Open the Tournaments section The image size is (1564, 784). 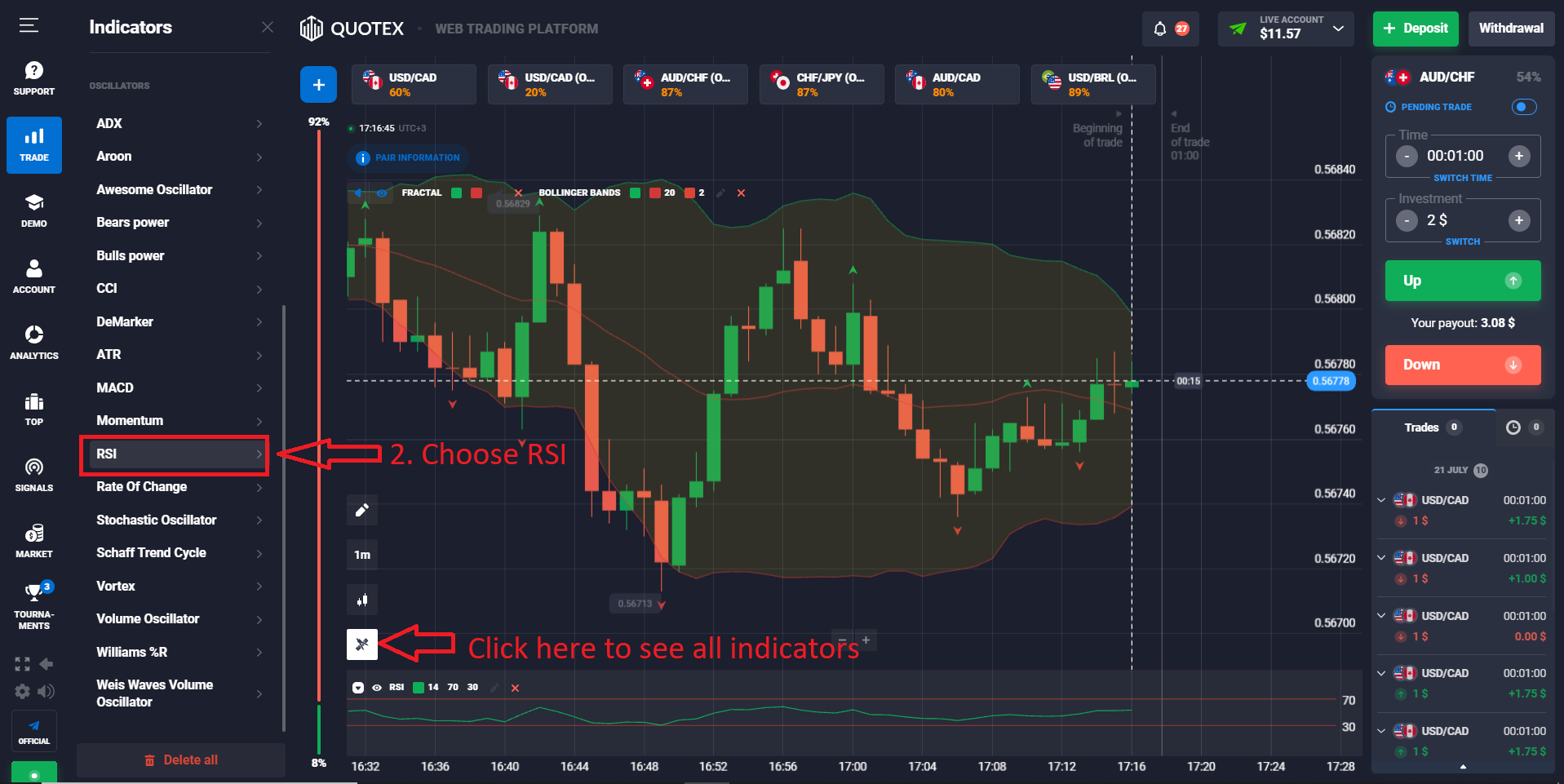33,604
